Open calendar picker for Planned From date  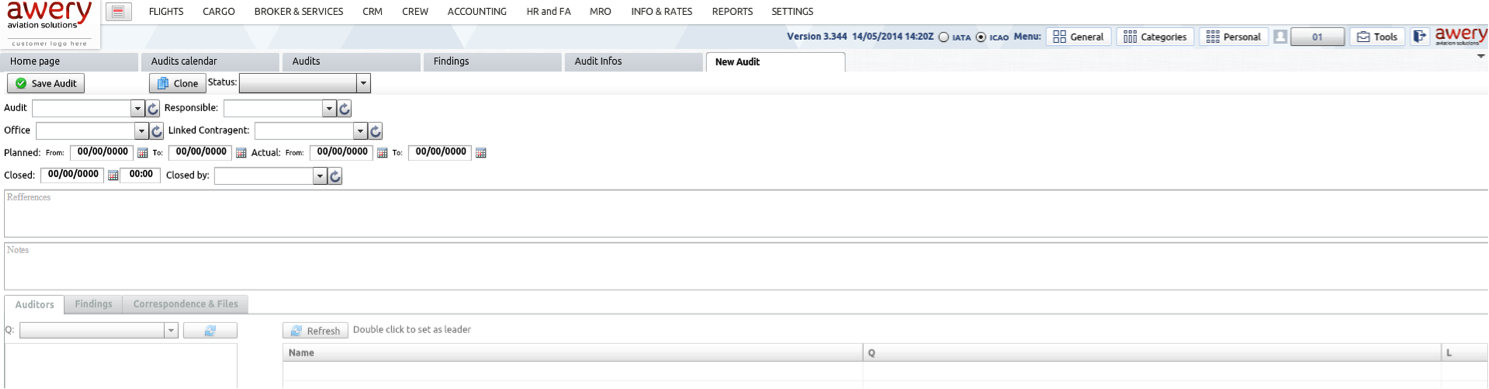point(142,153)
